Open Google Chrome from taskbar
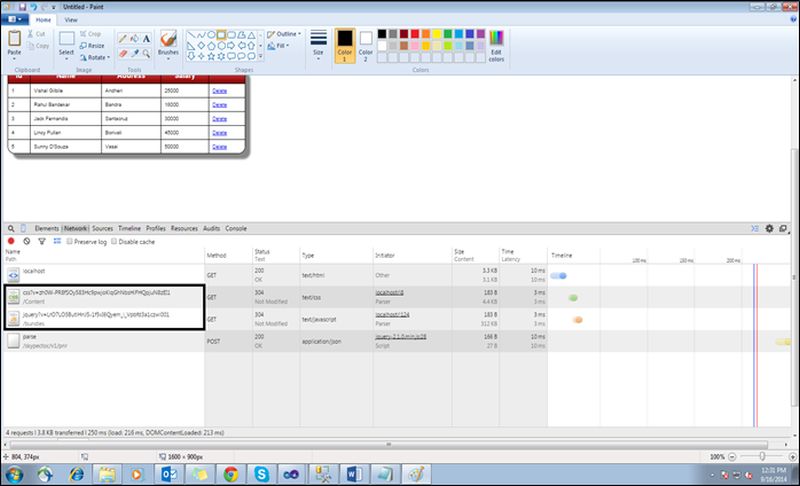The height and width of the screenshot is (486, 800). point(231,475)
